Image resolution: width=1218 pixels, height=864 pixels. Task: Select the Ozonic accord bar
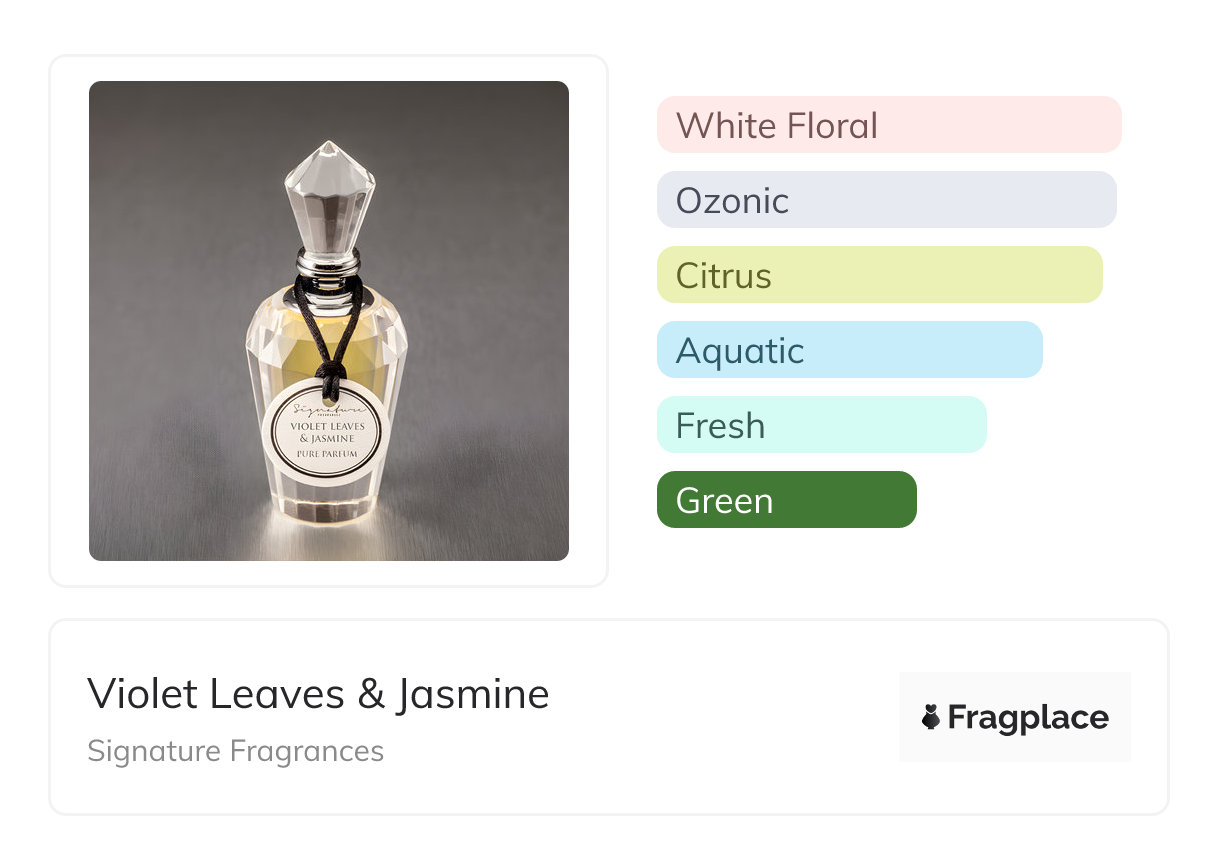coord(886,200)
